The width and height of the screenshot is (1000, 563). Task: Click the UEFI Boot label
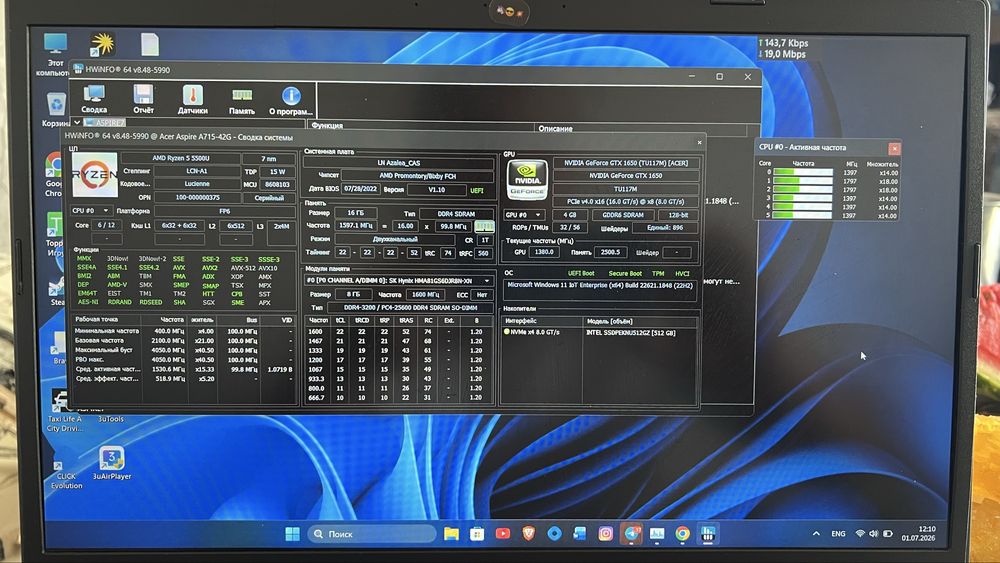581,273
